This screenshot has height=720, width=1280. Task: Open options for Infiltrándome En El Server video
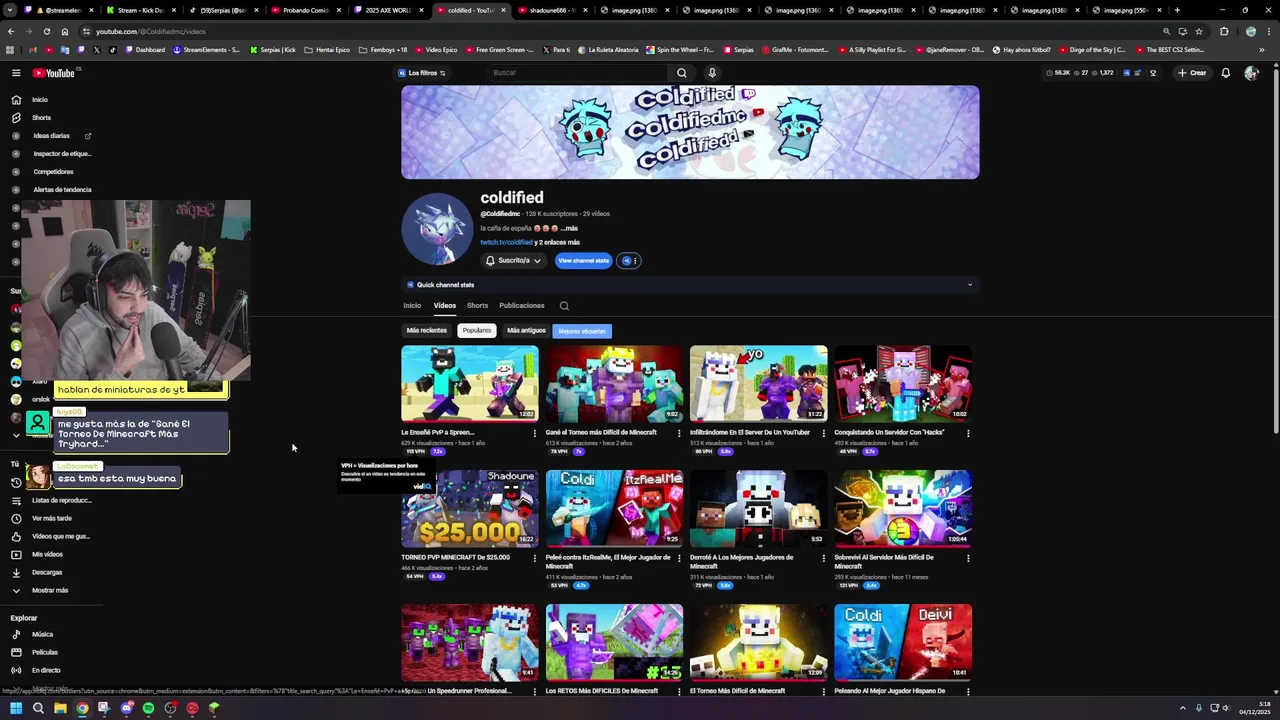click(824, 434)
